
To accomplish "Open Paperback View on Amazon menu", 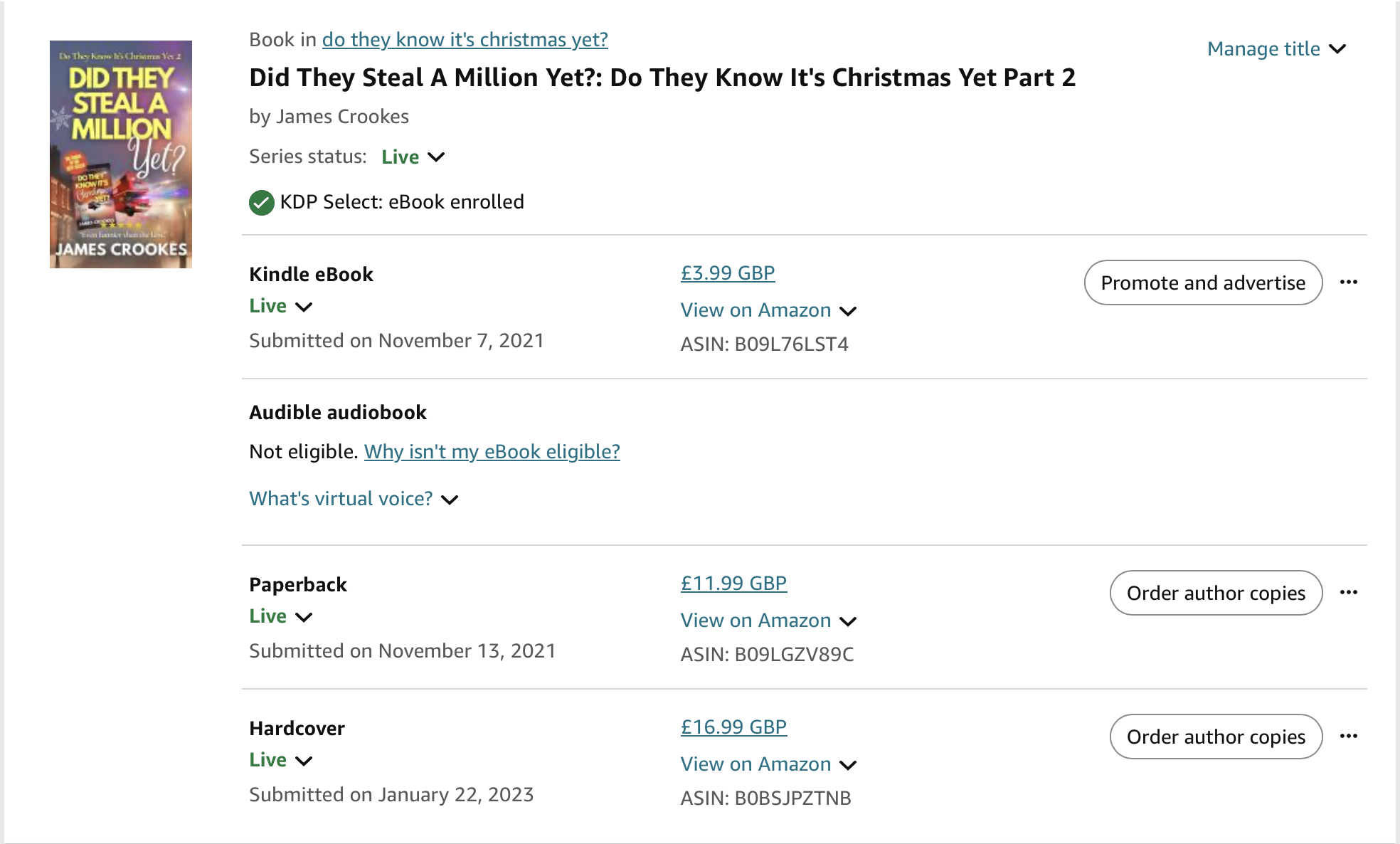I will pos(768,621).
